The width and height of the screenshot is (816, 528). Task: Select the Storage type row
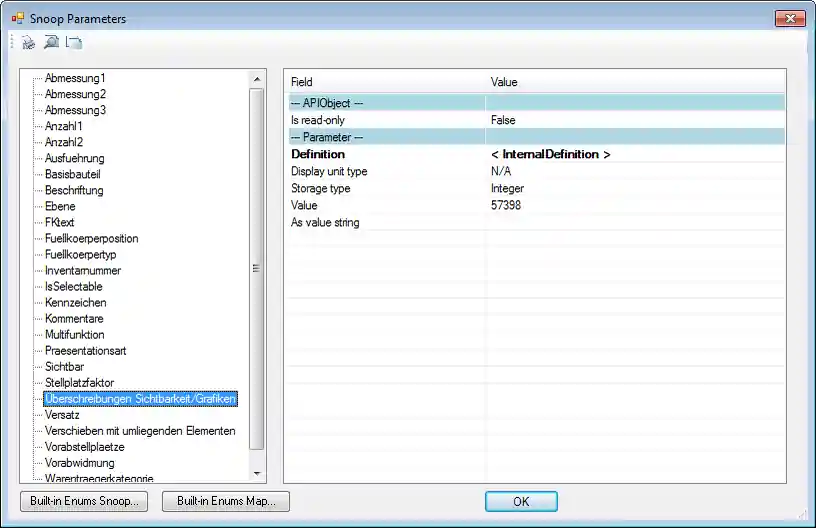[x=320, y=188]
